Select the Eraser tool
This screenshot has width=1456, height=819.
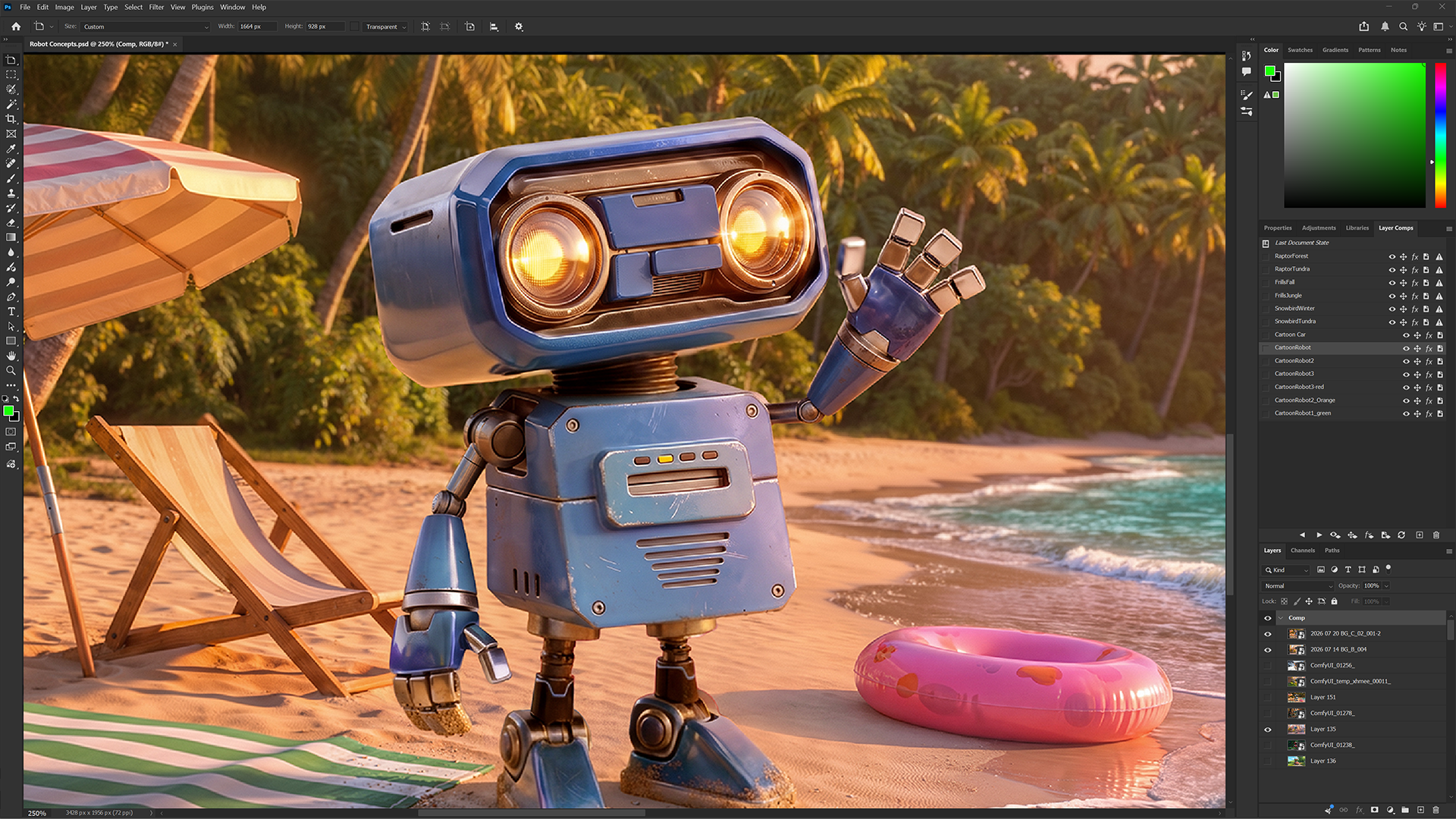click(x=11, y=223)
